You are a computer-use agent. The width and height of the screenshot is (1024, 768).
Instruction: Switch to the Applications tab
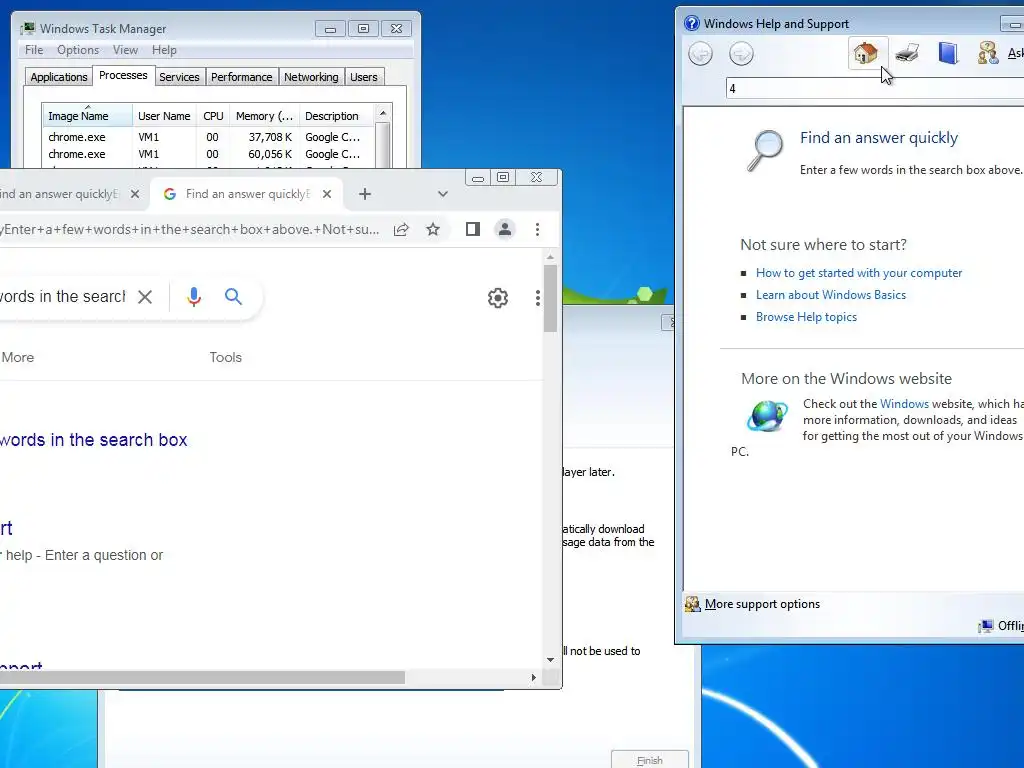tap(59, 77)
